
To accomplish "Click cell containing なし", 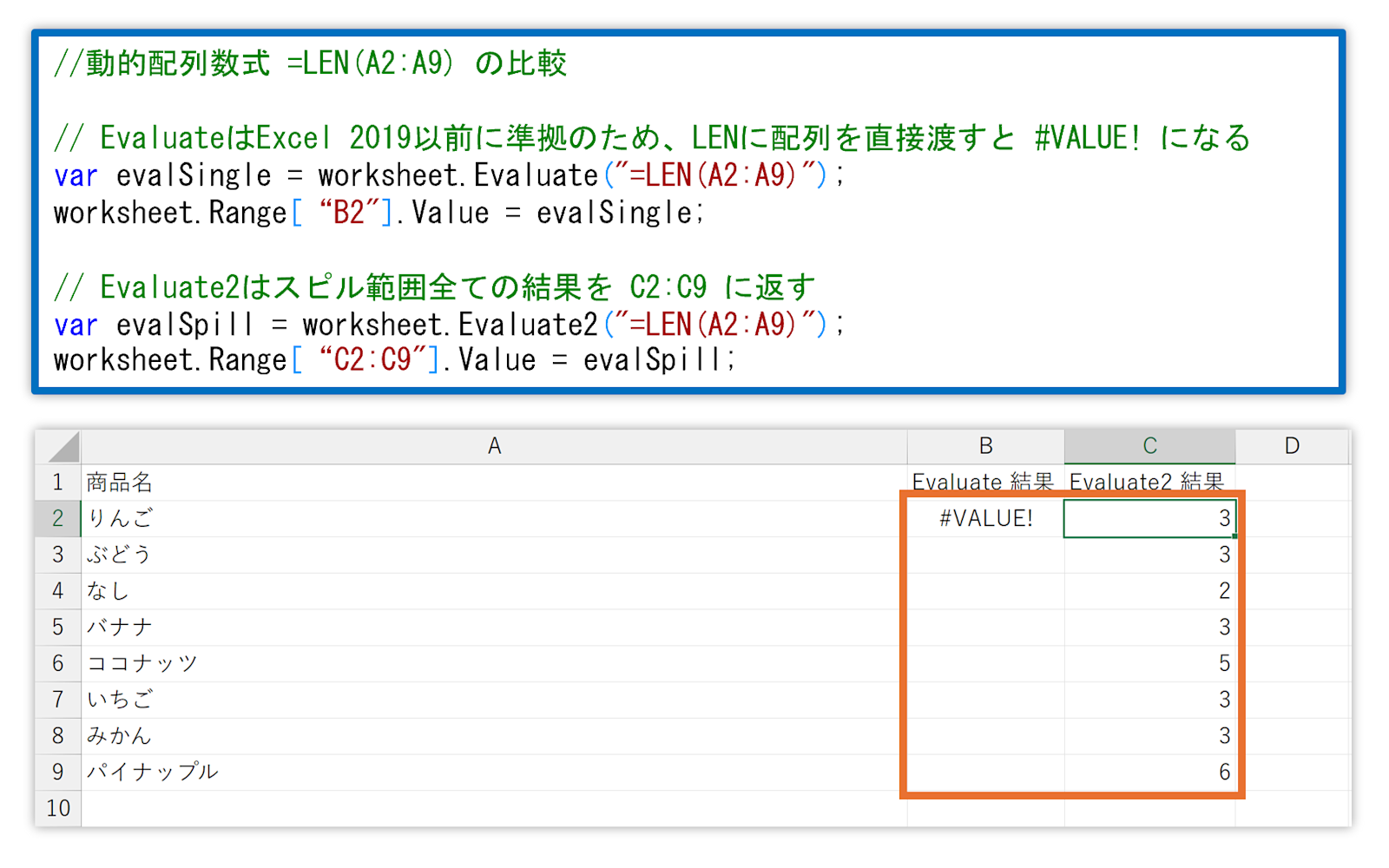I will pos(494,591).
